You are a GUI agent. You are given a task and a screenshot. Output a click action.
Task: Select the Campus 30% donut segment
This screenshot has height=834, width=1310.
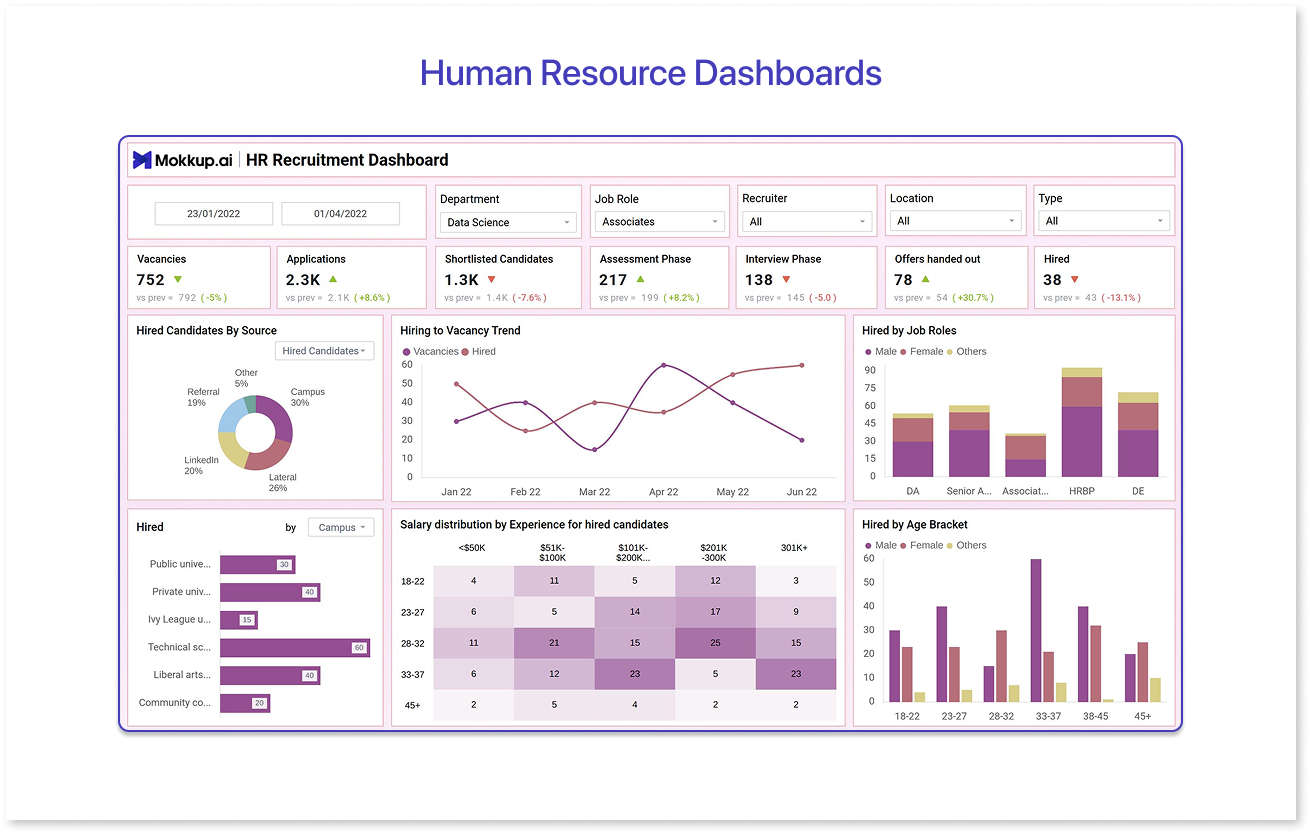[279, 417]
